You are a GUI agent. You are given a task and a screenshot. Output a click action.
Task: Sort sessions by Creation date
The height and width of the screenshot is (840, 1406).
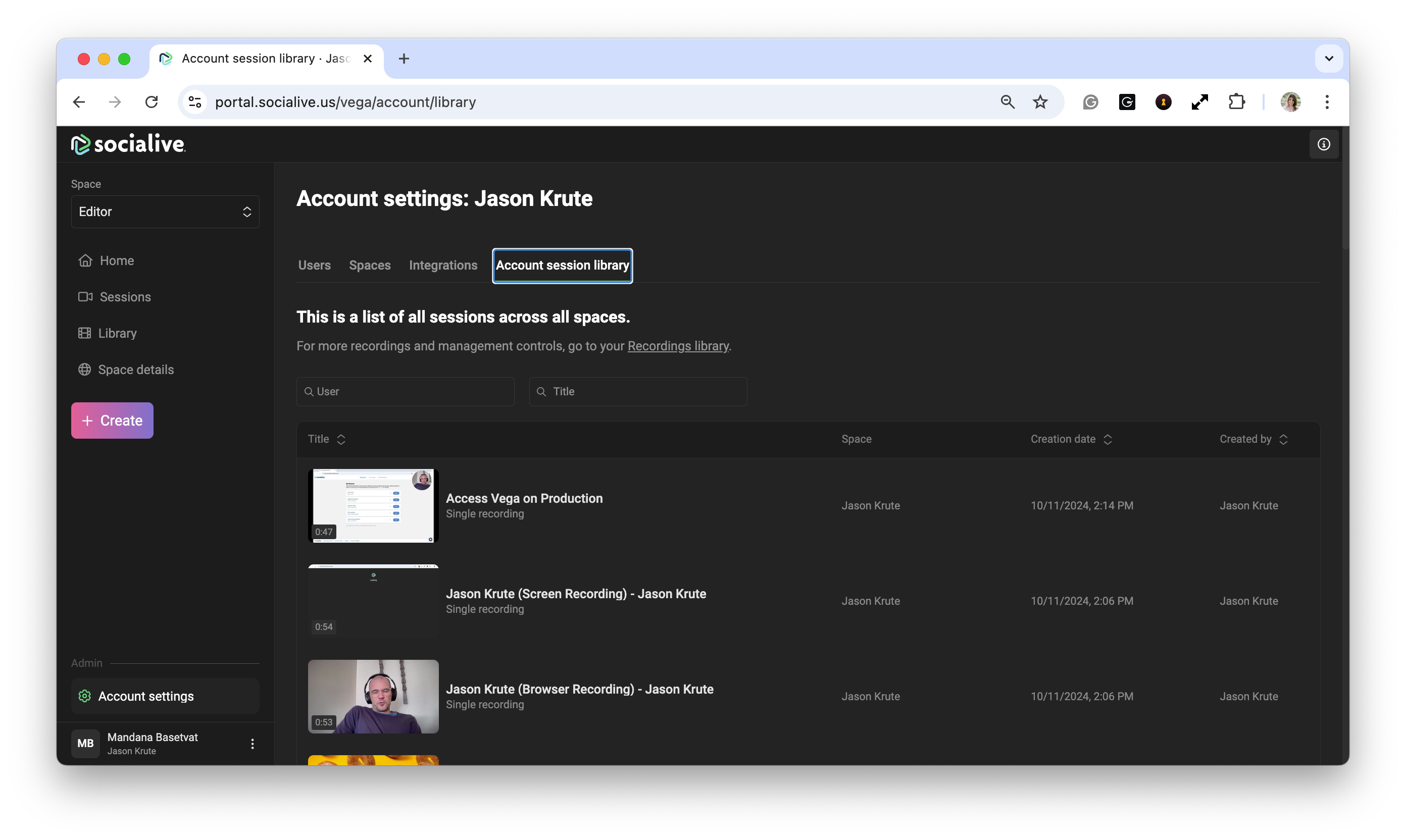coord(1071,439)
